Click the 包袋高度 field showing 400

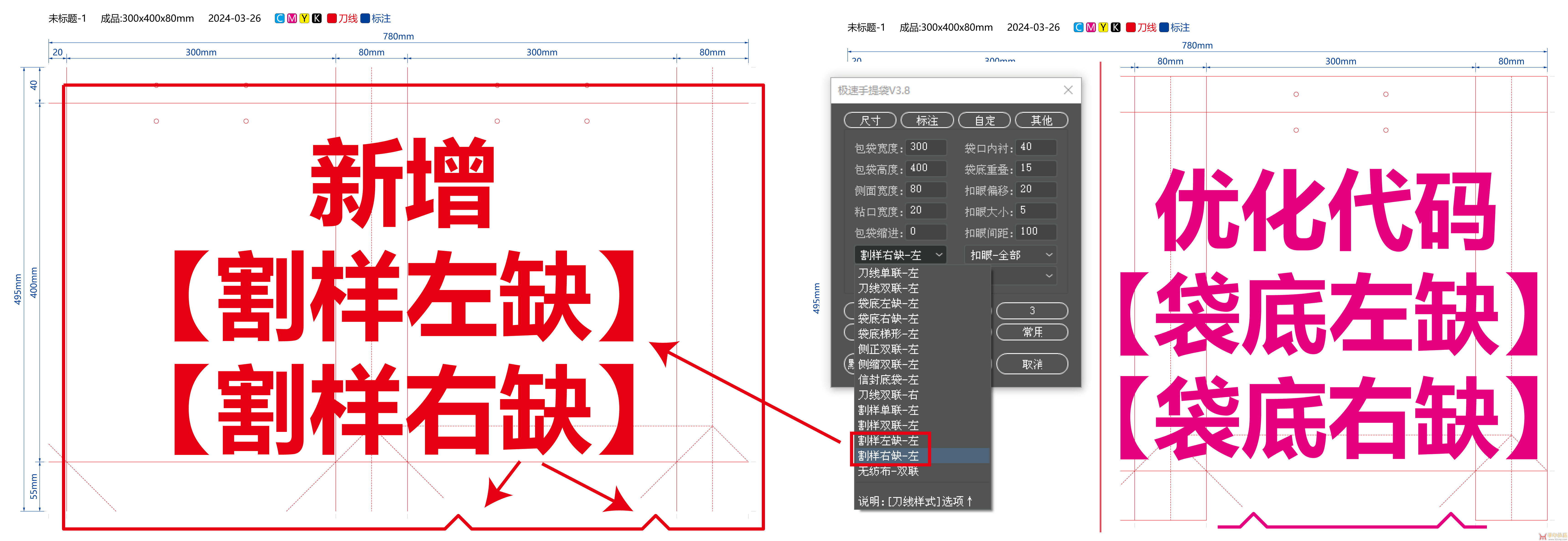point(926,169)
